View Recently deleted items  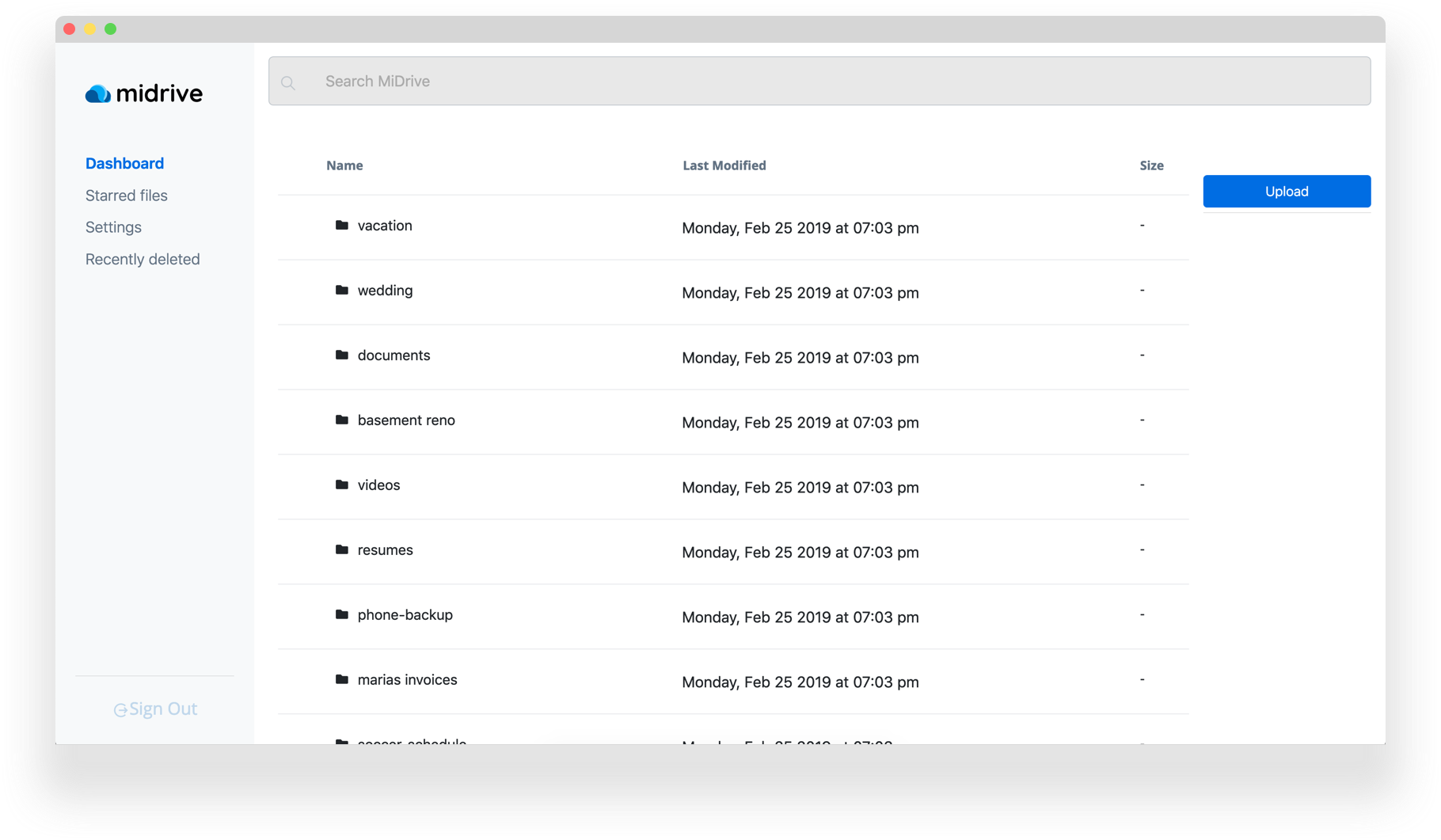pos(143,260)
